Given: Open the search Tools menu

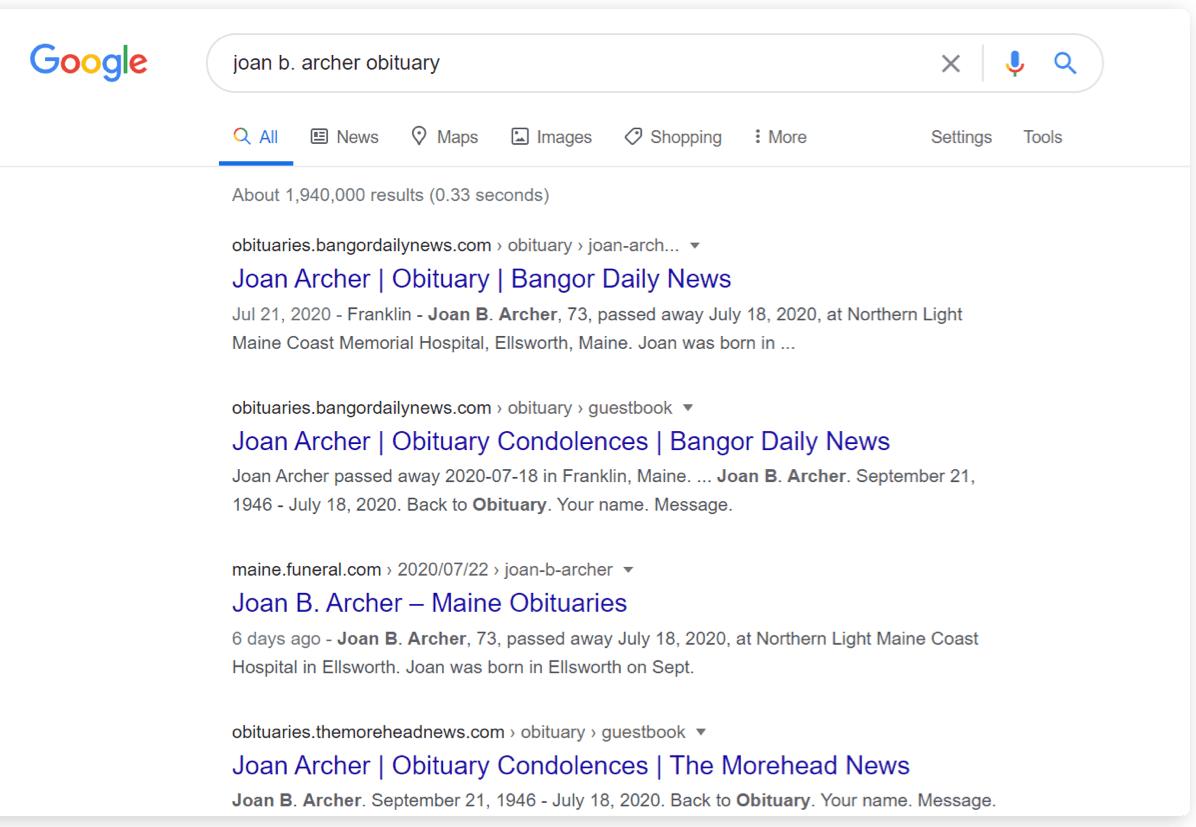Looking at the screenshot, I should (1042, 137).
